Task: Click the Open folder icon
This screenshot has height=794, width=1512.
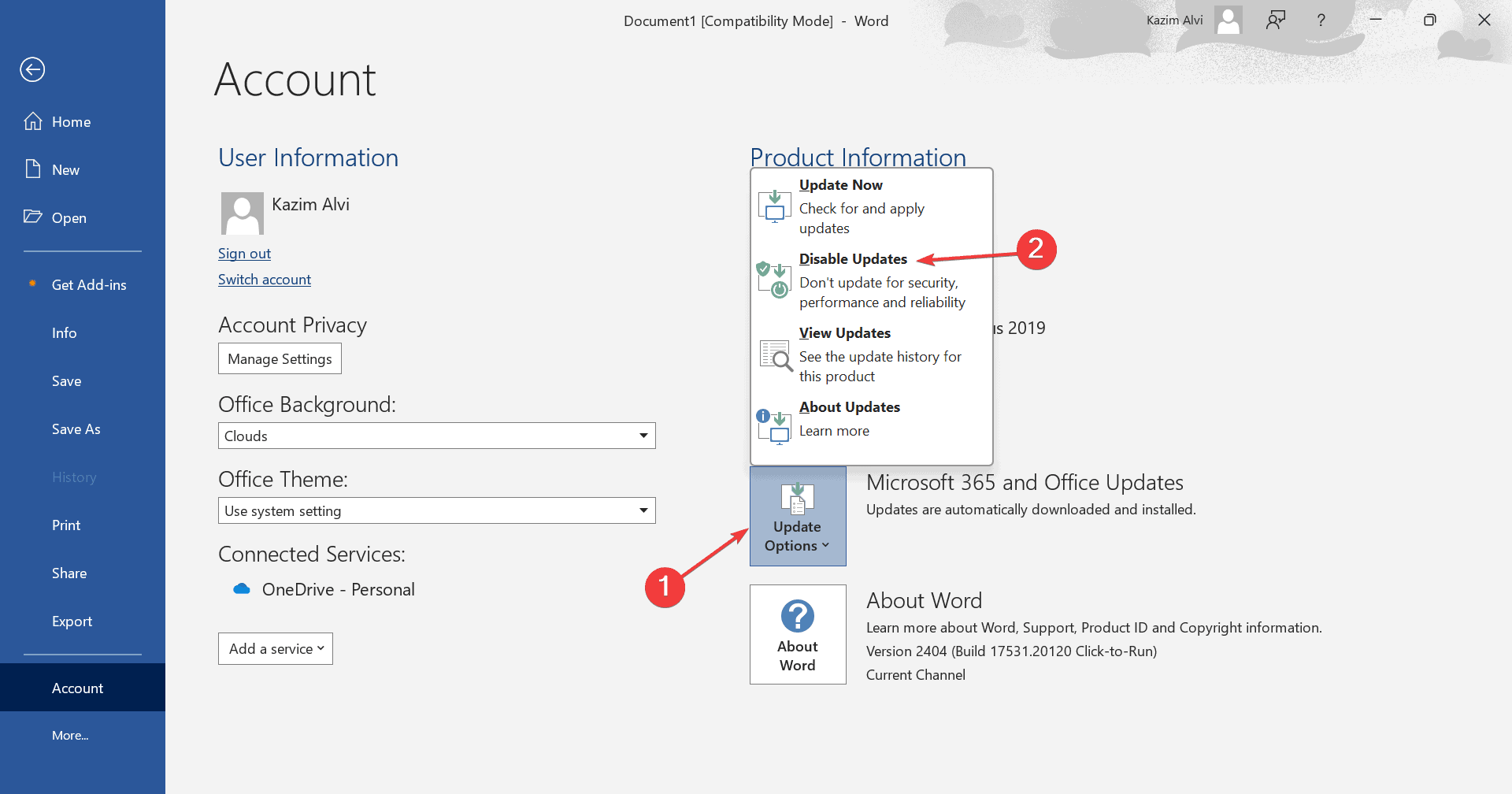Action: pos(33,217)
